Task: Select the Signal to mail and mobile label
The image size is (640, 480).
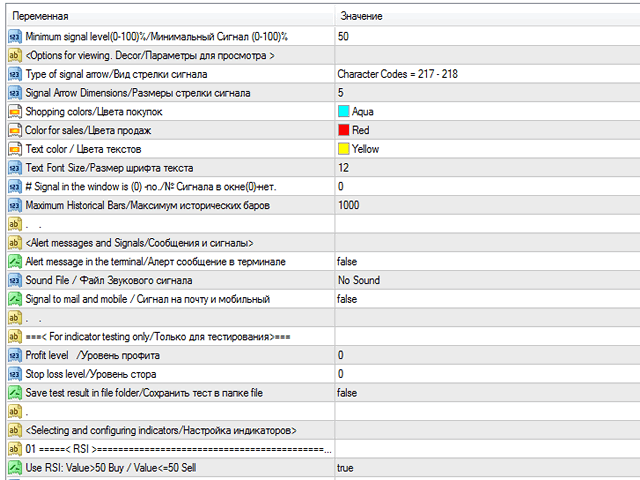Action: coord(148,299)
